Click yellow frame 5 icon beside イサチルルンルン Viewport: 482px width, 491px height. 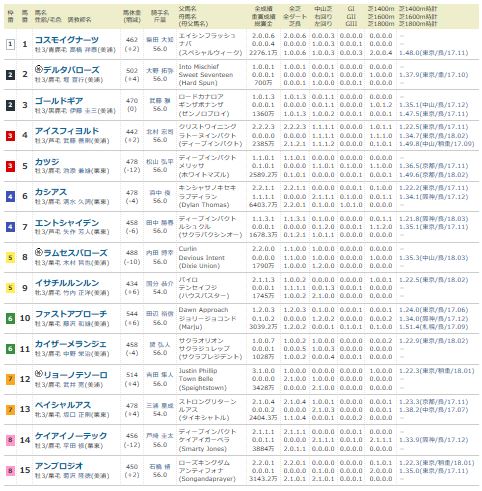10,288
